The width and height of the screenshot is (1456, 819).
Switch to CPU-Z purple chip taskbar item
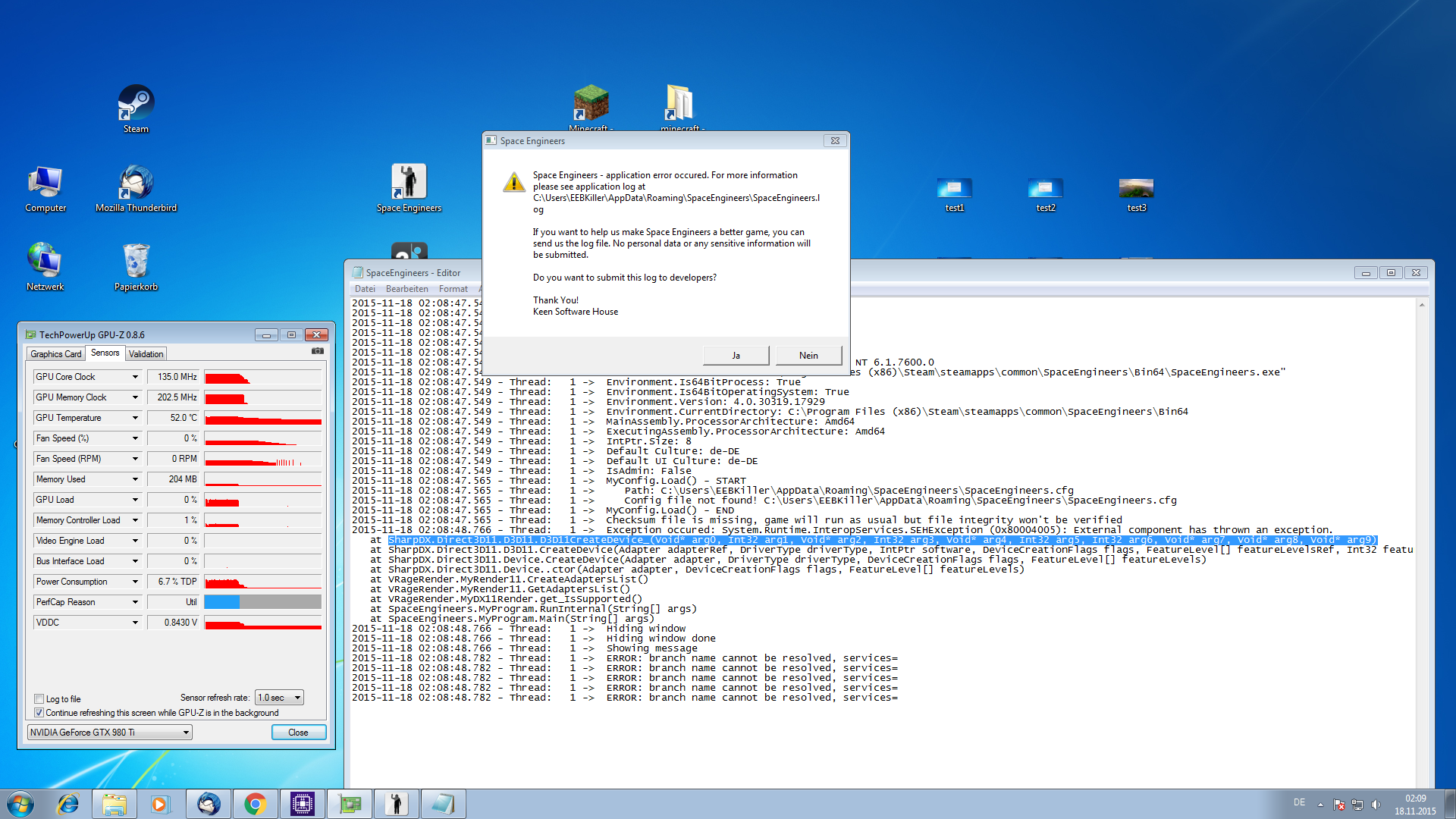pos(303,804)
